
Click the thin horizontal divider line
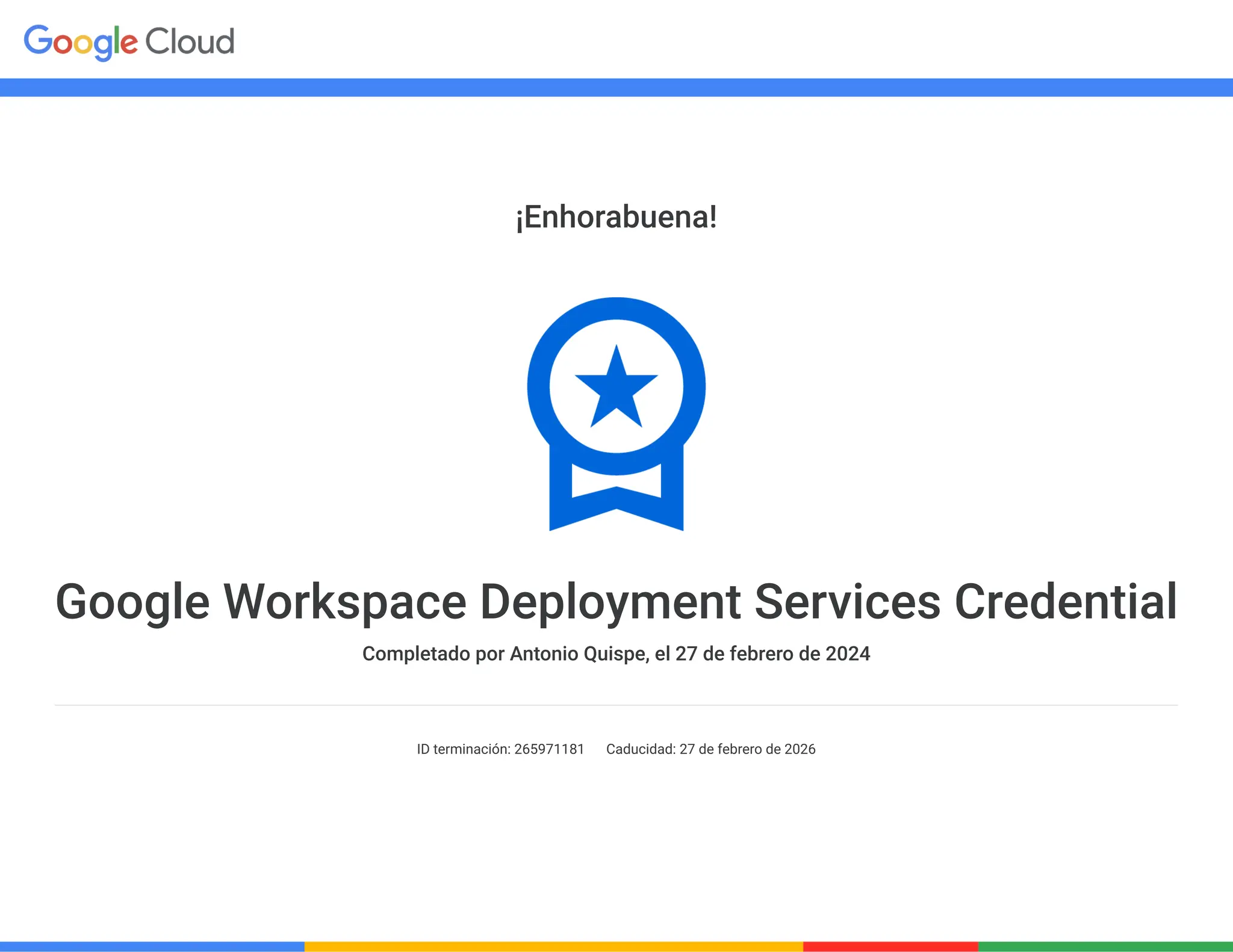(x=616, y=705)
